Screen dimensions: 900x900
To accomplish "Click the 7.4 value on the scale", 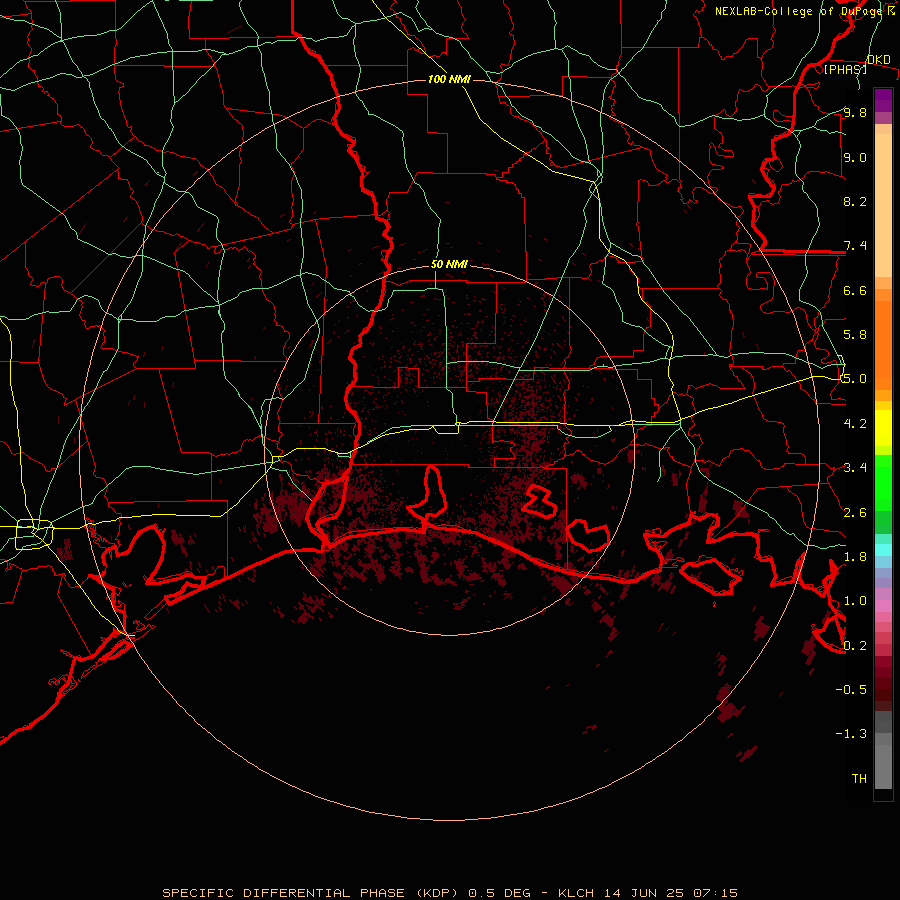I will click(855, 246).
